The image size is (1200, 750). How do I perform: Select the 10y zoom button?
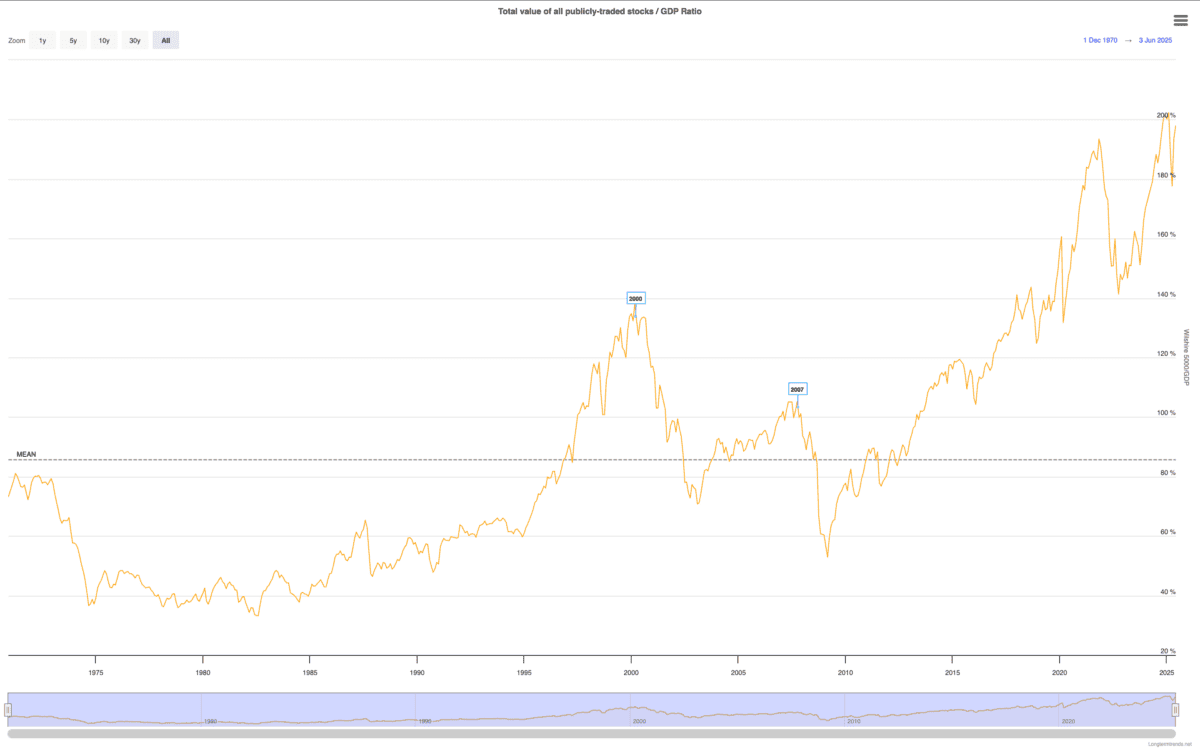(x=104, y=41)
